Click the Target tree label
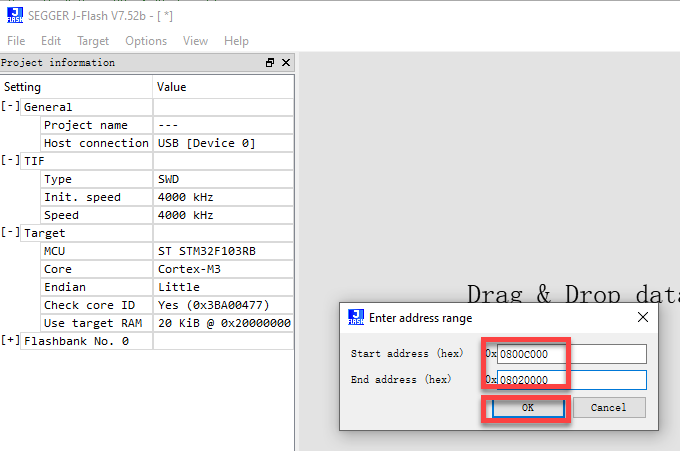680x451 pixels. point(44,233)
